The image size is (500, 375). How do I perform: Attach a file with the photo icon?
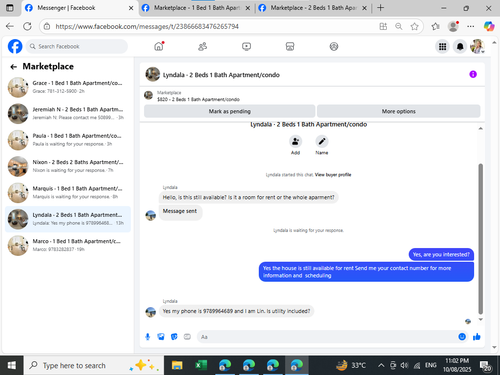point(161,337)
